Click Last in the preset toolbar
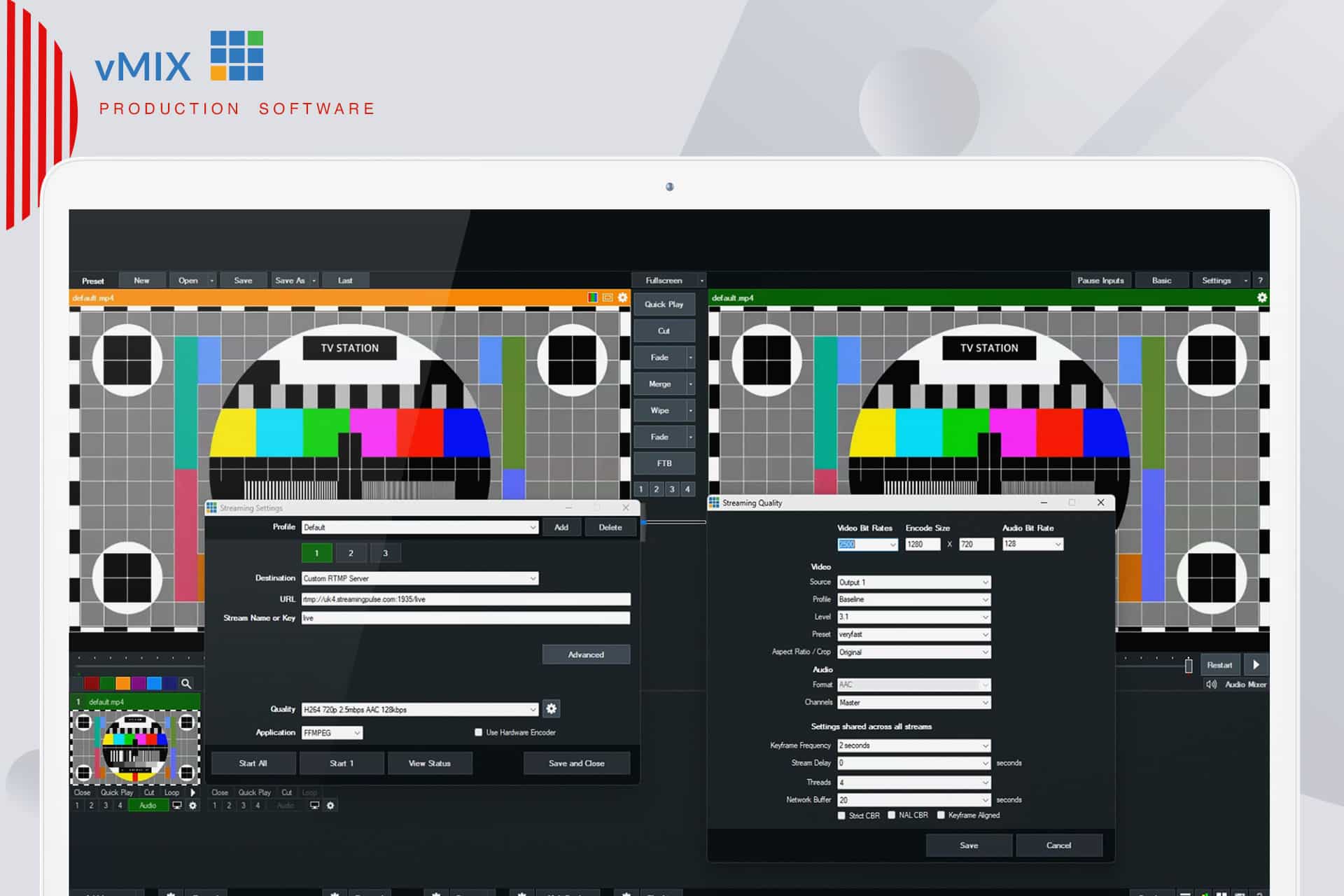This screenshot has height=896, width=1344. tap(345, 280)
